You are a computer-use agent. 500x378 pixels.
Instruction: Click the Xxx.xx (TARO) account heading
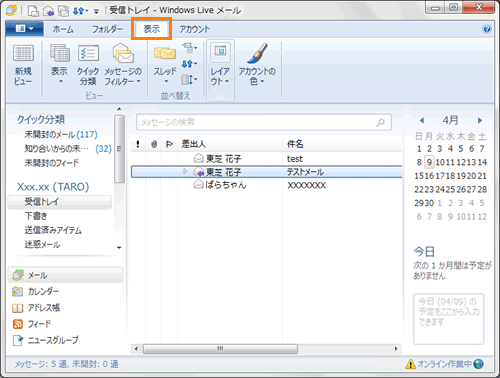tap(53, 187)
